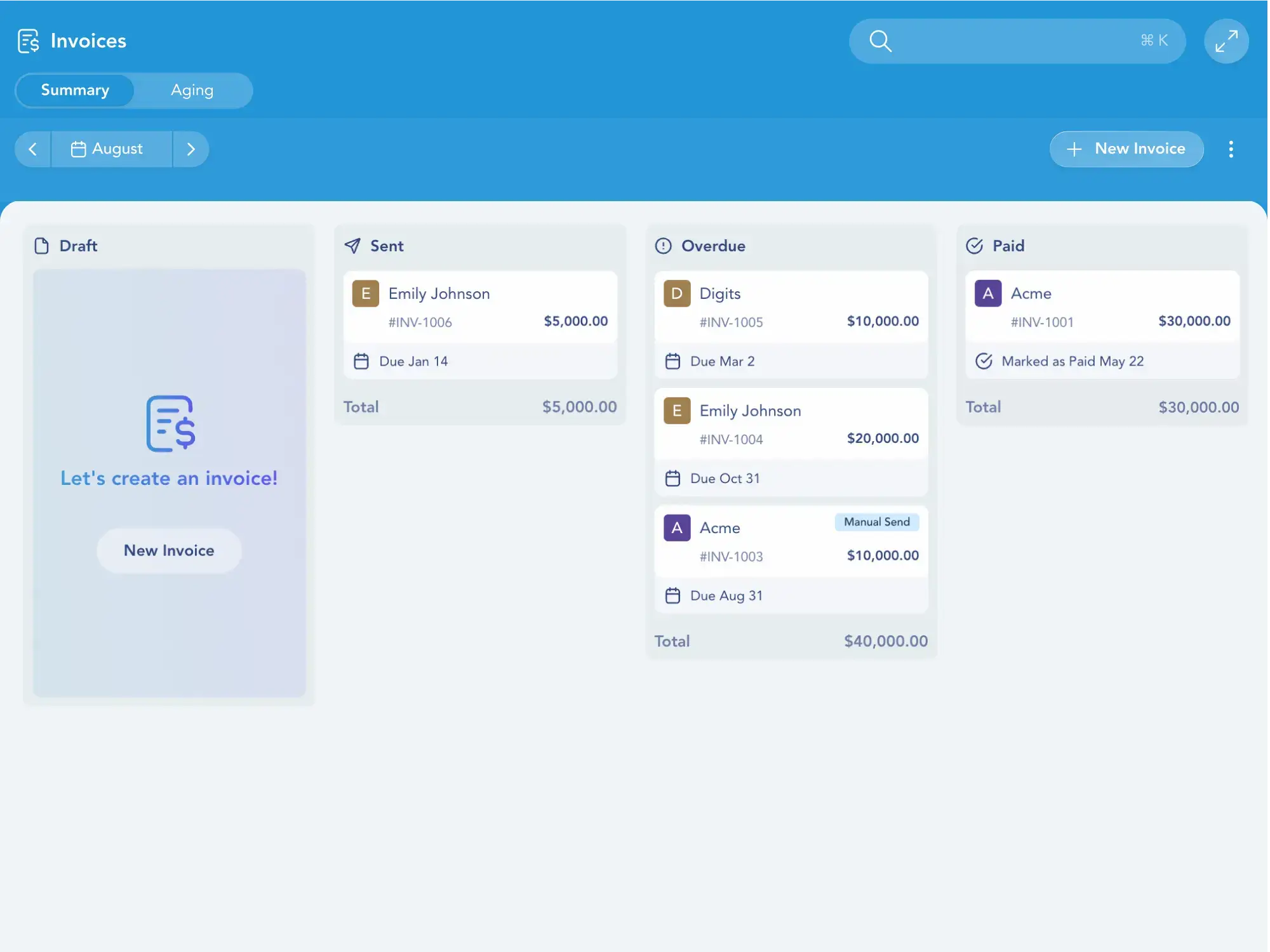
Task: Click invoice number #INV-1005
Action: 731,322
